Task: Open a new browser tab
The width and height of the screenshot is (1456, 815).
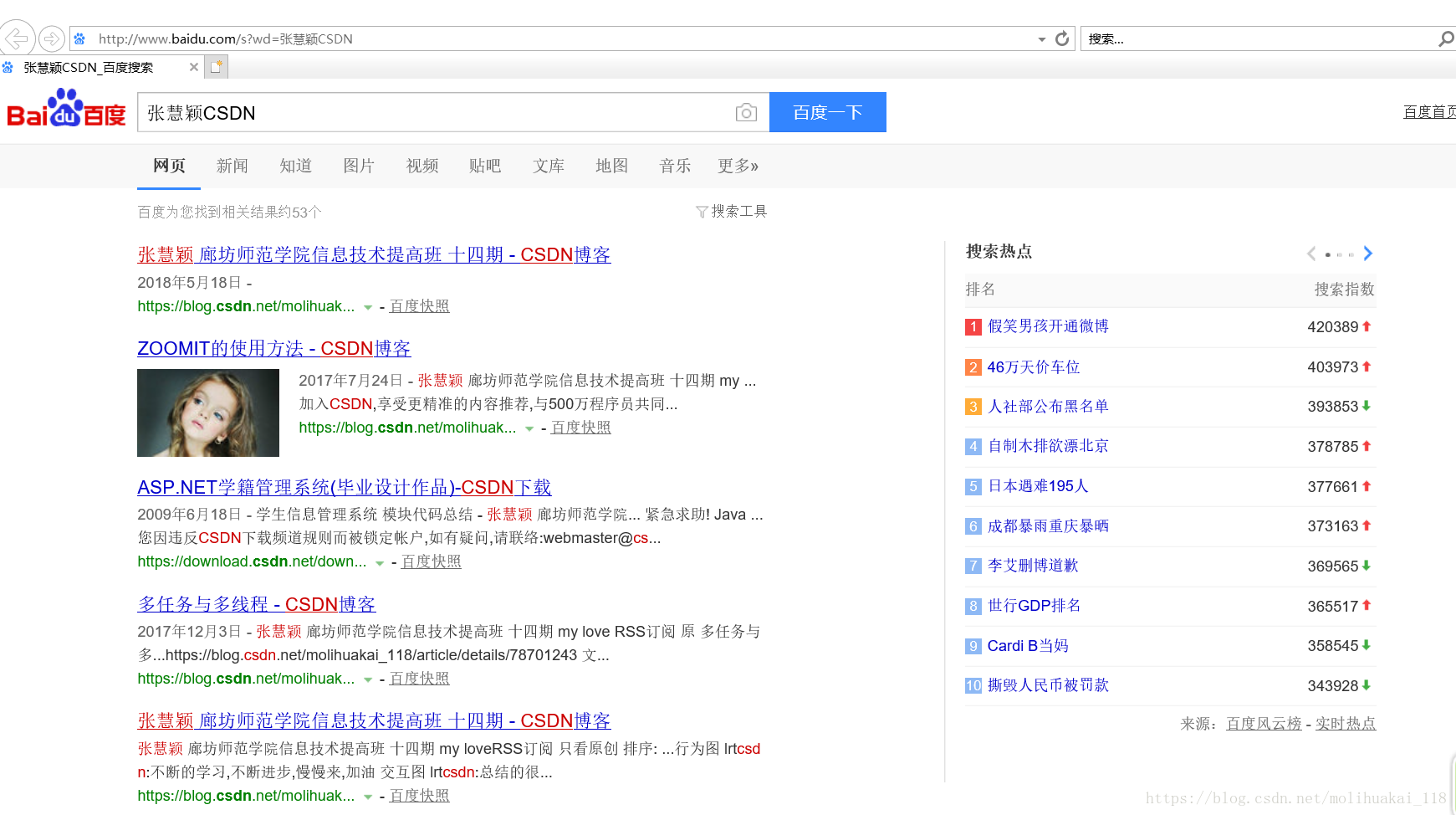Action: click(217, 67)
